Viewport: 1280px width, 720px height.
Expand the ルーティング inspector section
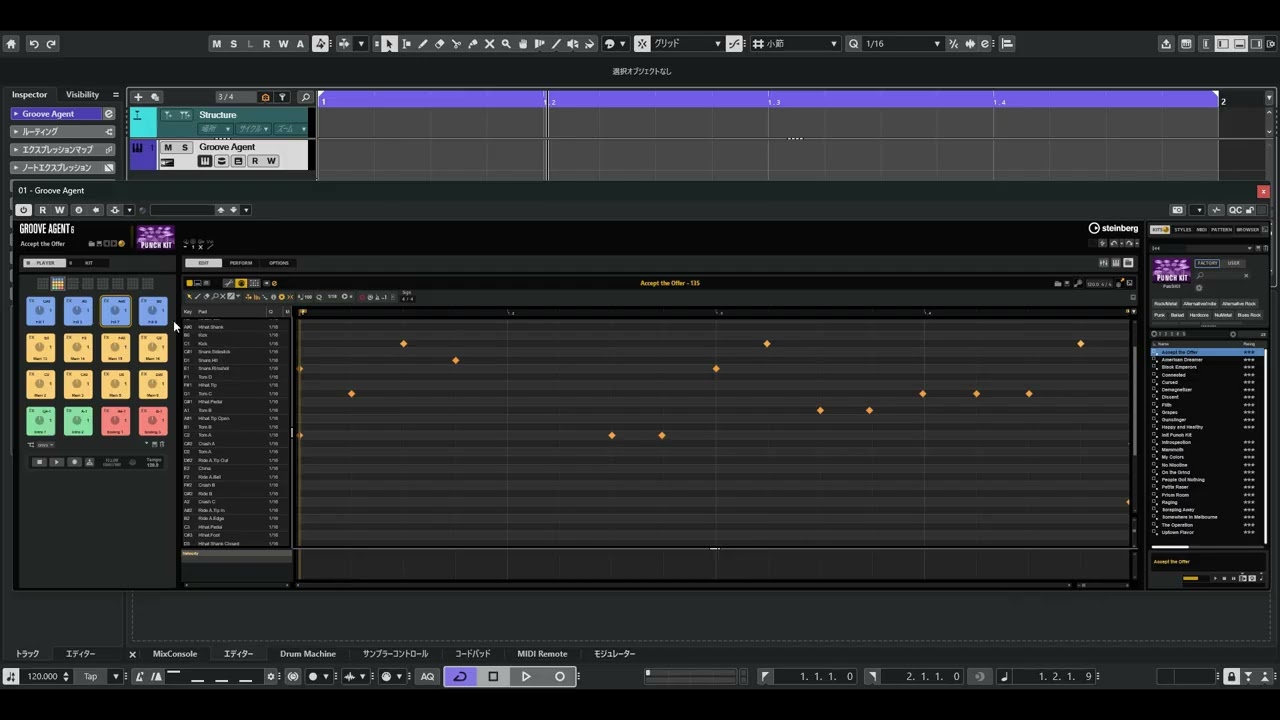click(62, 132)
